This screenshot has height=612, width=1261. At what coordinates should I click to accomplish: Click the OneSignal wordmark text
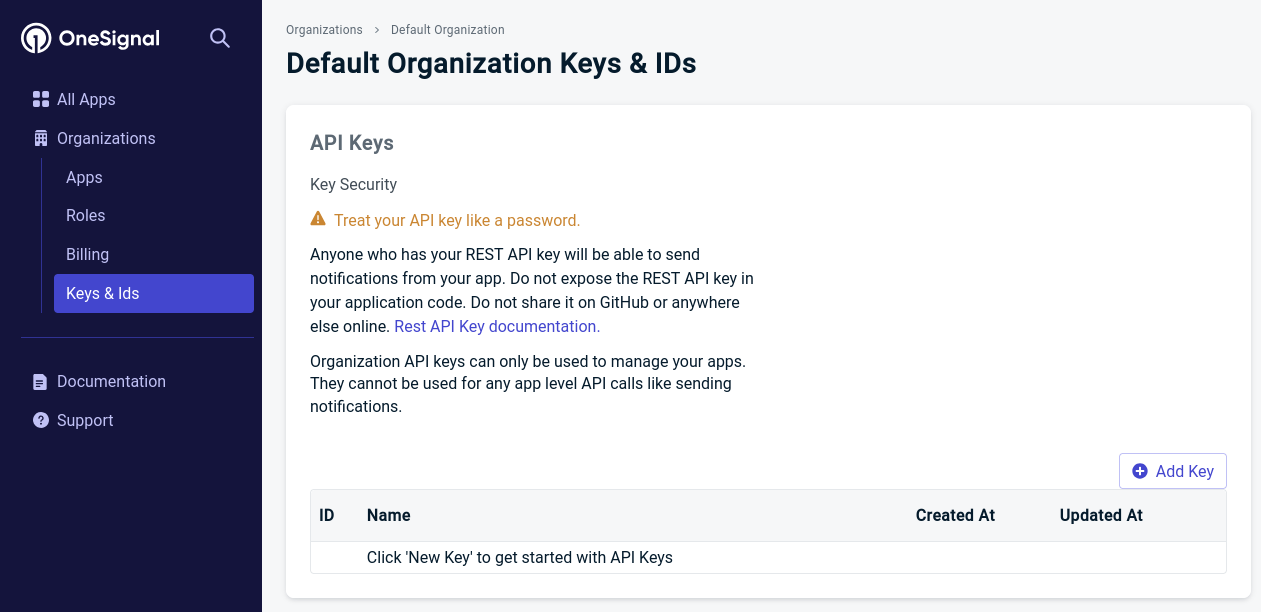click(x=109, y=39)
